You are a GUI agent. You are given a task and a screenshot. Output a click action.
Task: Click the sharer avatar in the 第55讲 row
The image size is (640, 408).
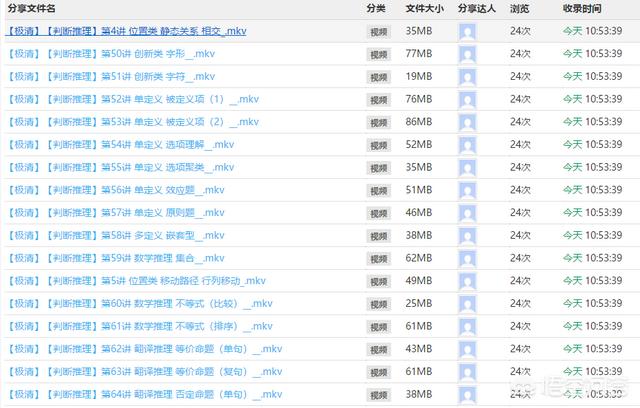[x=467, y=168]
